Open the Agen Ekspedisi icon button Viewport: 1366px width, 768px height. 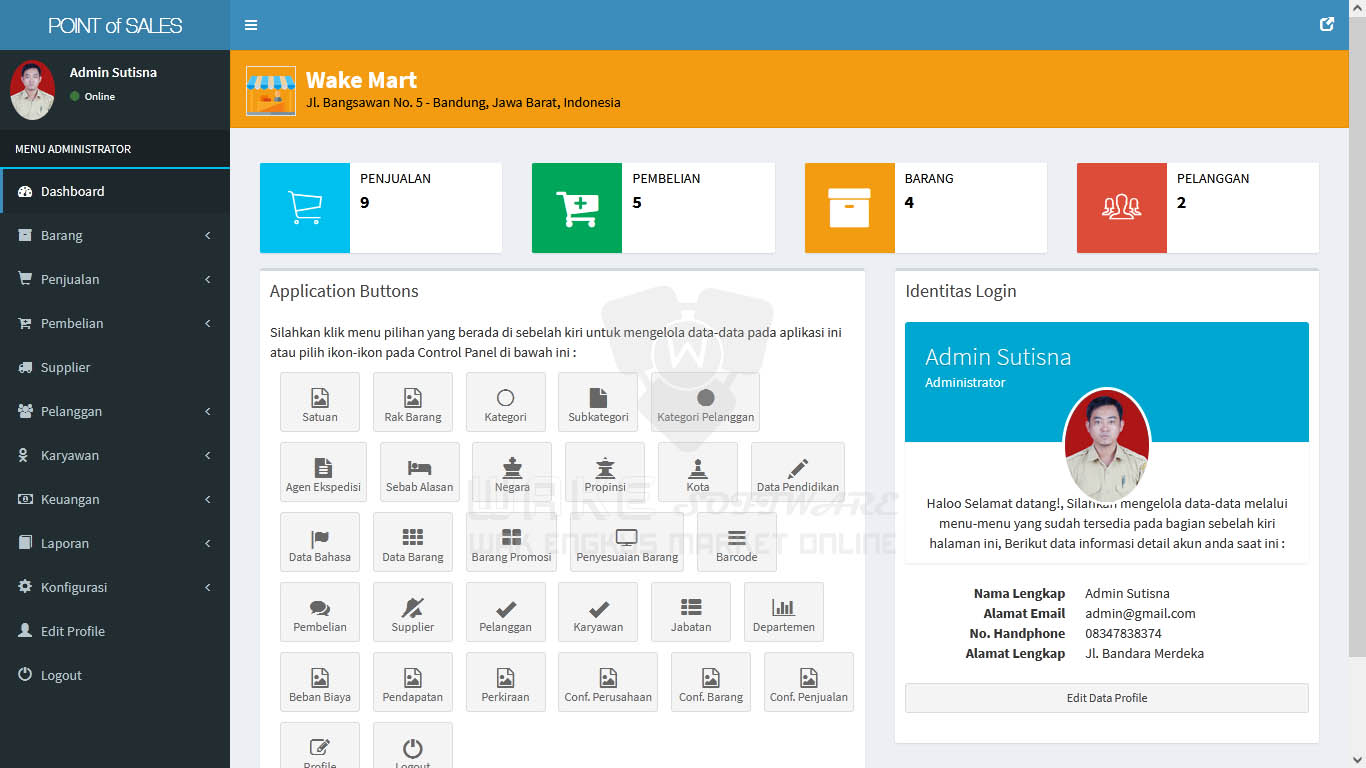coord(323,472)
